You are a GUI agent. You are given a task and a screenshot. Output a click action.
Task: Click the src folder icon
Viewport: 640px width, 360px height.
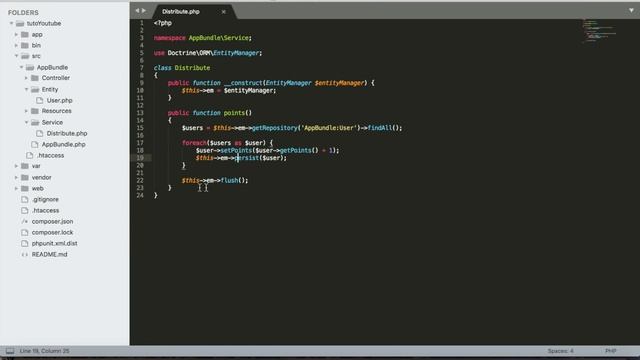[x=25, y=56]
